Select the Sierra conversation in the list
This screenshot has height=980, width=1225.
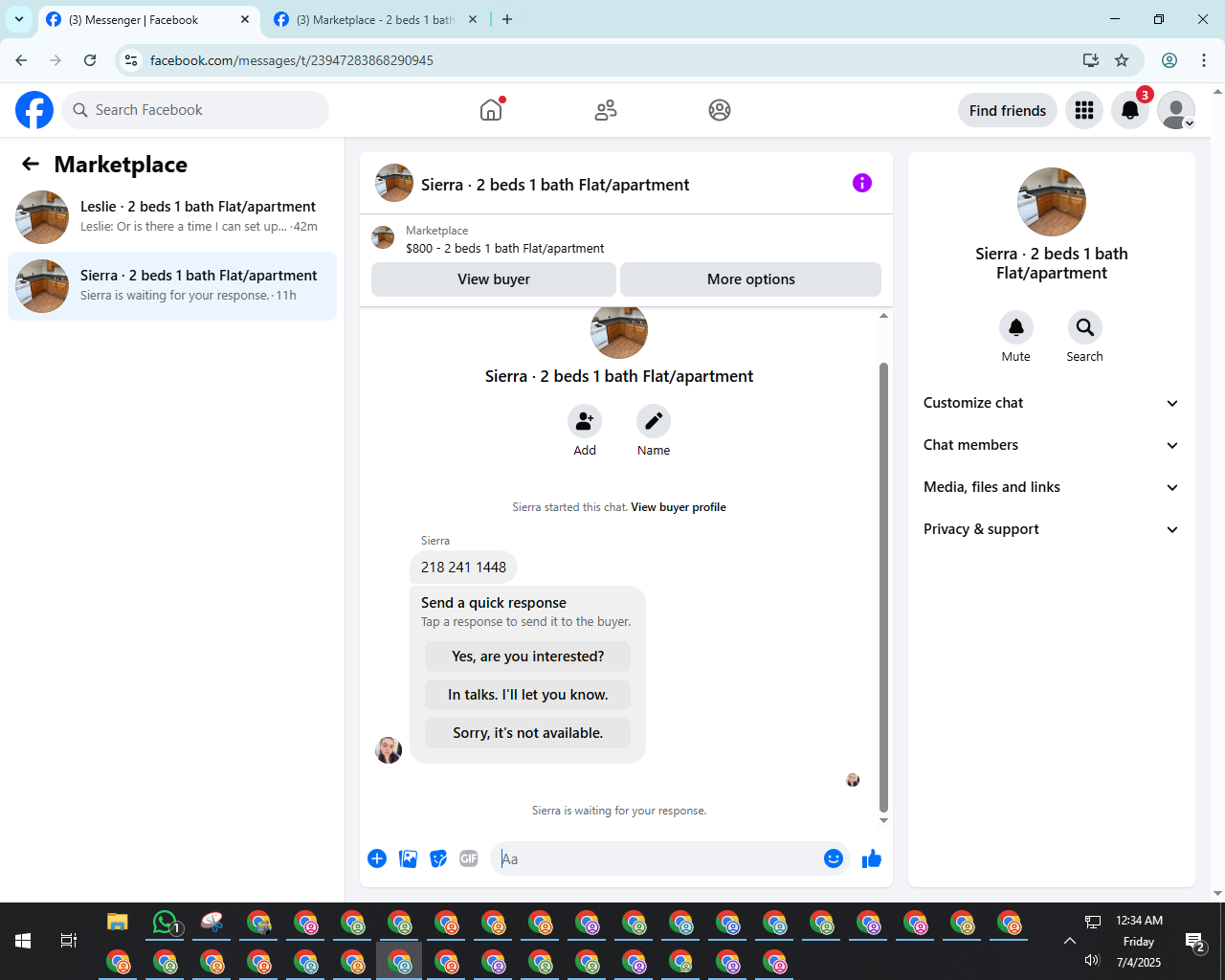coord(172,286)
